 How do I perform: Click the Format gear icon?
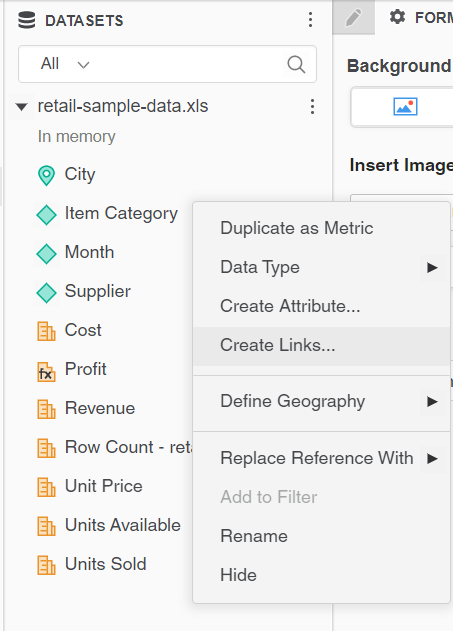397,17
